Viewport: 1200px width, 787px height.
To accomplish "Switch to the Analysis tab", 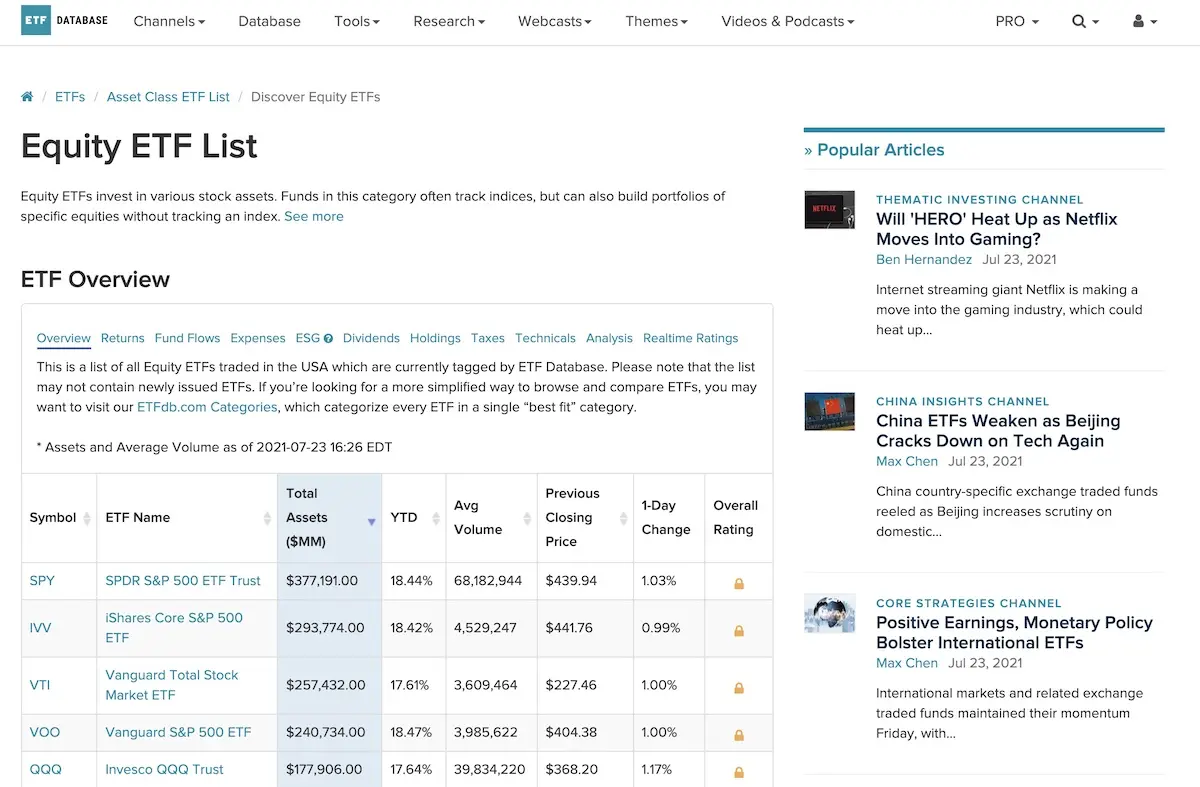I will point(609,338).
